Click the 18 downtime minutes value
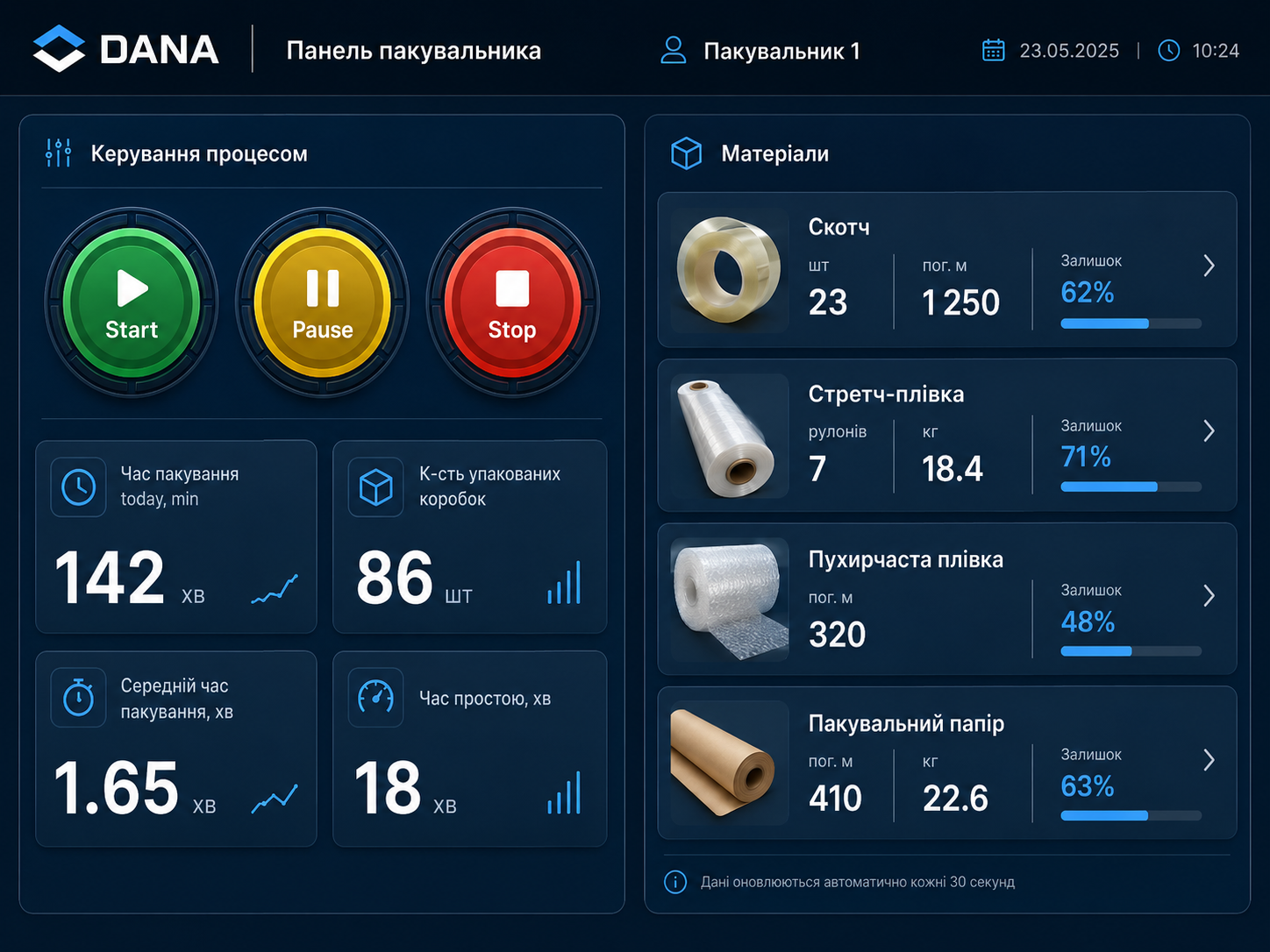The image size is (1270, 952). click(x=387, y=788)
